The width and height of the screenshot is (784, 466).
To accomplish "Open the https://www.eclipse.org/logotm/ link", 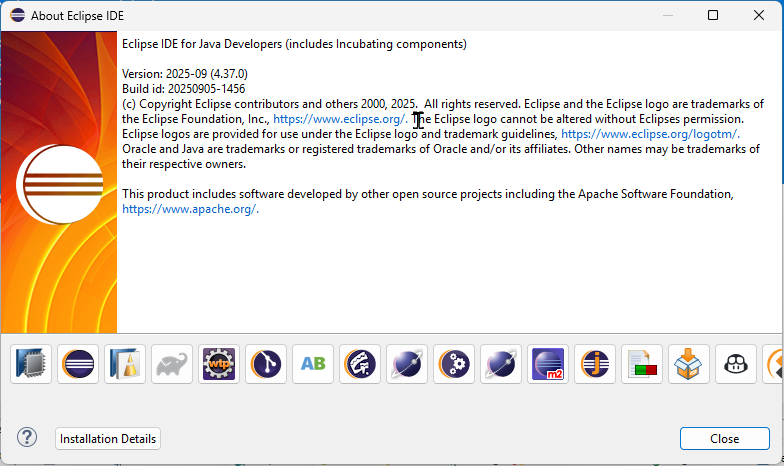I will pyautogui.click(x=650, y=134).
